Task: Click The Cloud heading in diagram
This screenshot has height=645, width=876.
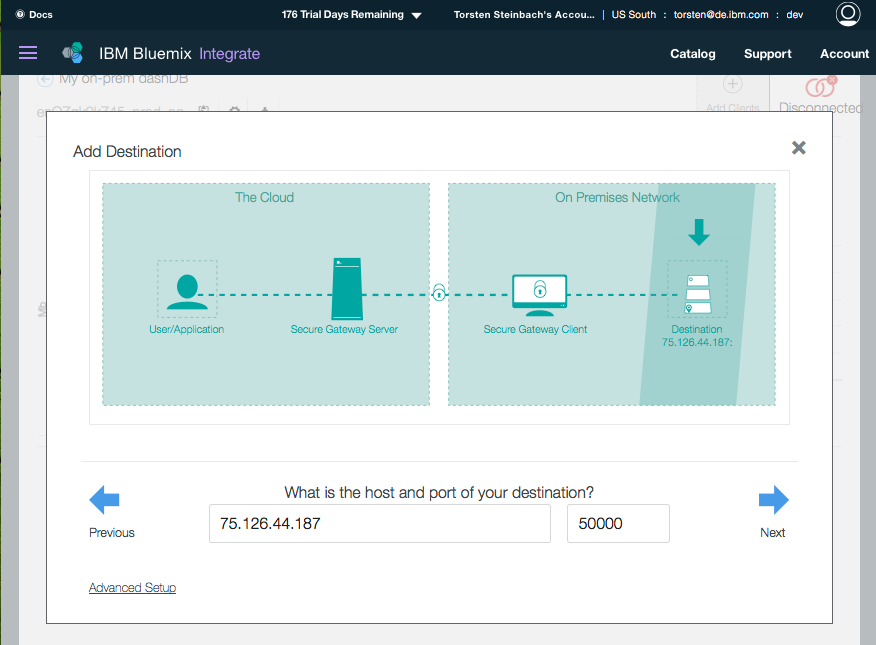Action: pyautogui.click(x=264, y=197)
